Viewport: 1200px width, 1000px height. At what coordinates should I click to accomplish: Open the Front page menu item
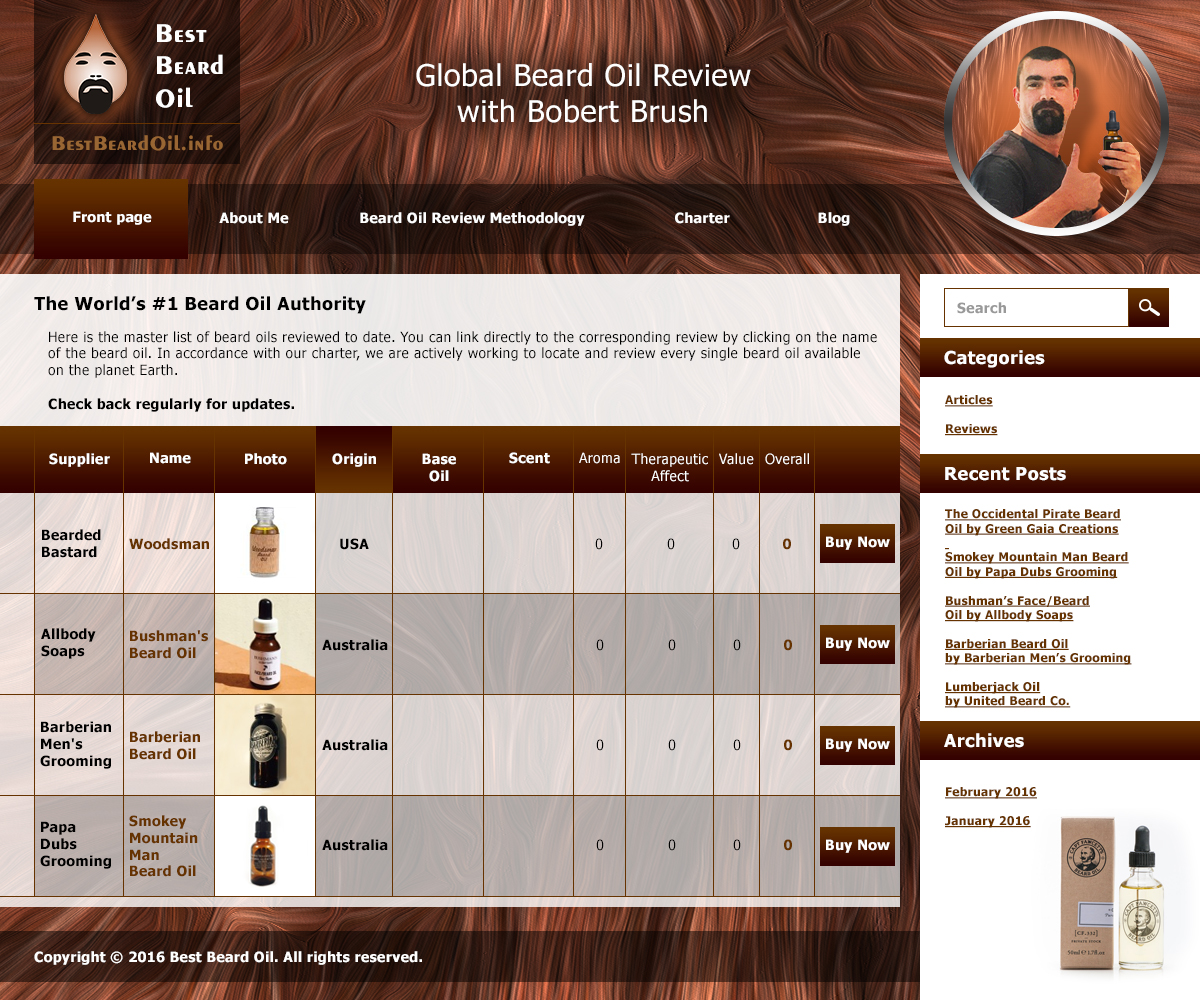pyautogui.click(x=110, y=216)
